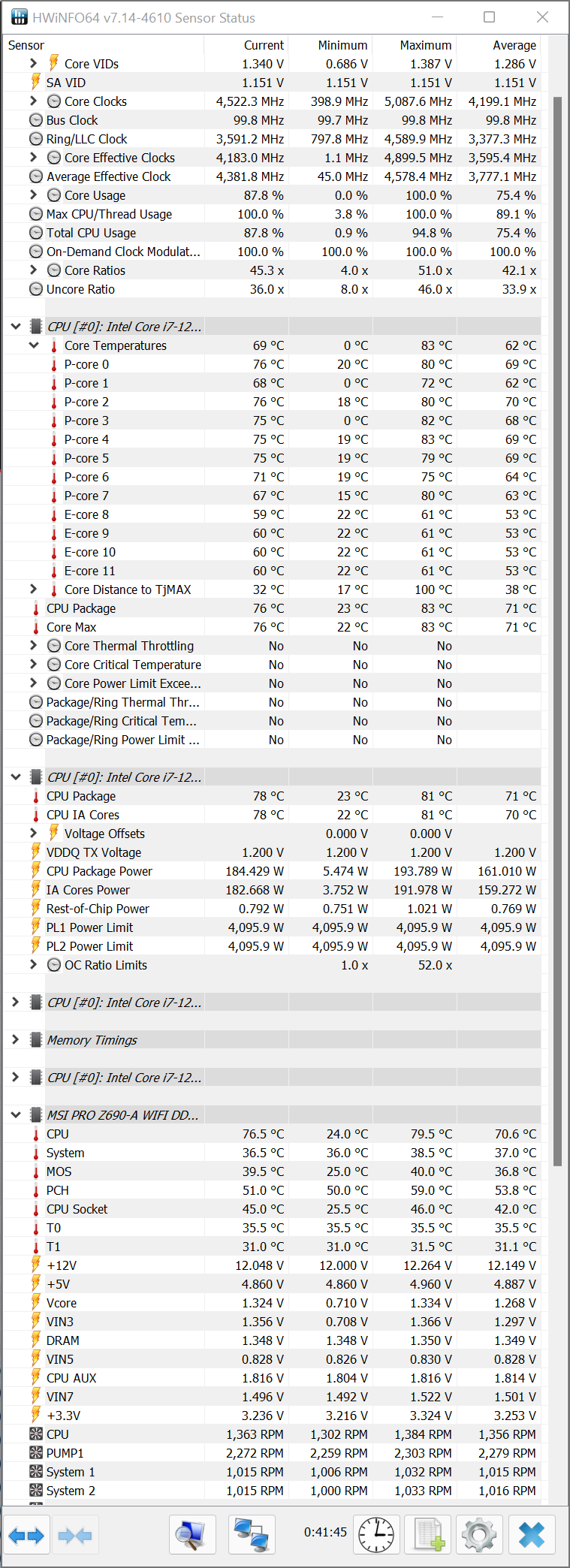570x1568 pixels.
Task: Select the CPU Package Power row
Action: [99, 871]
